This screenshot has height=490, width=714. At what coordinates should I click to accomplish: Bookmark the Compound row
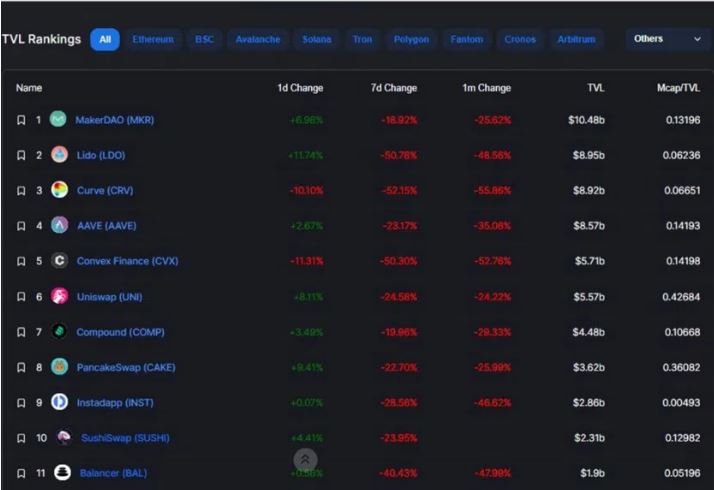click(x=21, y=332)
